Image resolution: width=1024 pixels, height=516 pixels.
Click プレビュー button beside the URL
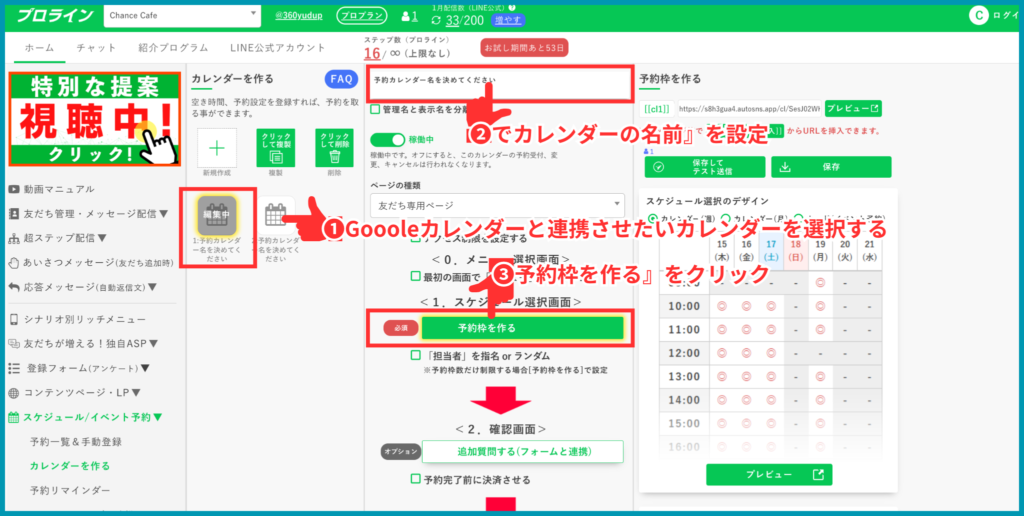[x=854, y=108]
